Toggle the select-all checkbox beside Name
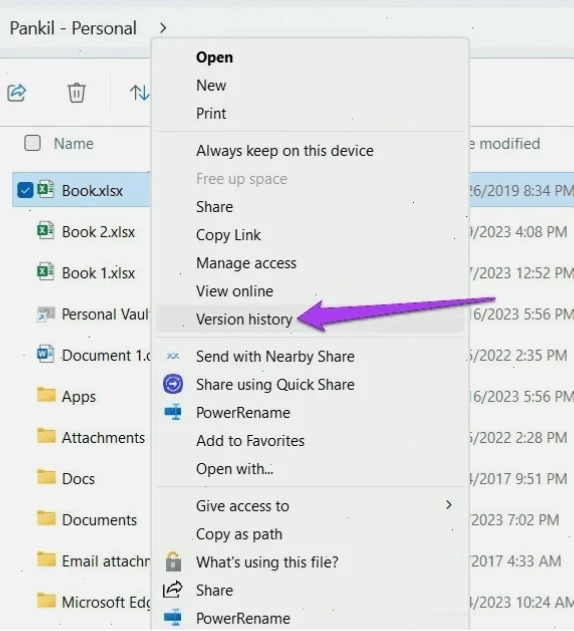The width and height of the screenshot is (574, 631). 32,143
